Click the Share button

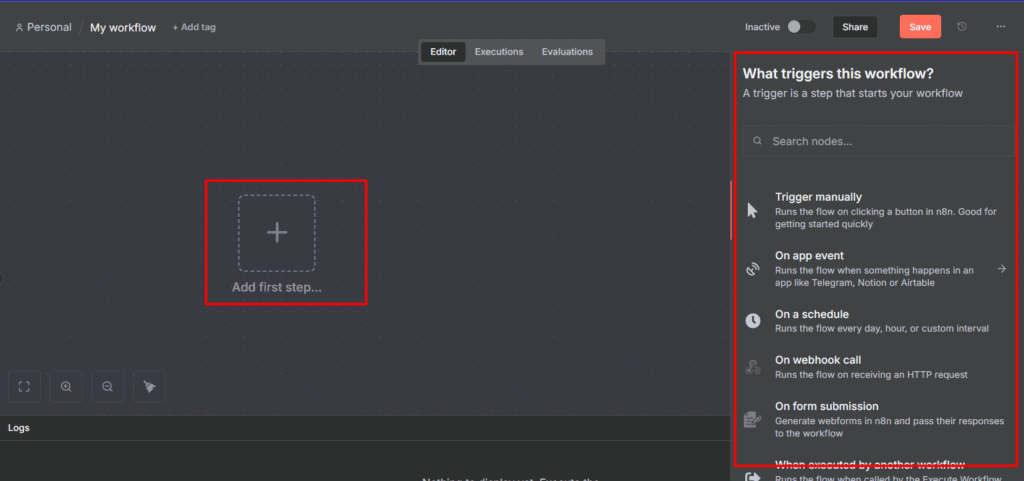click(x=855, y=27)
